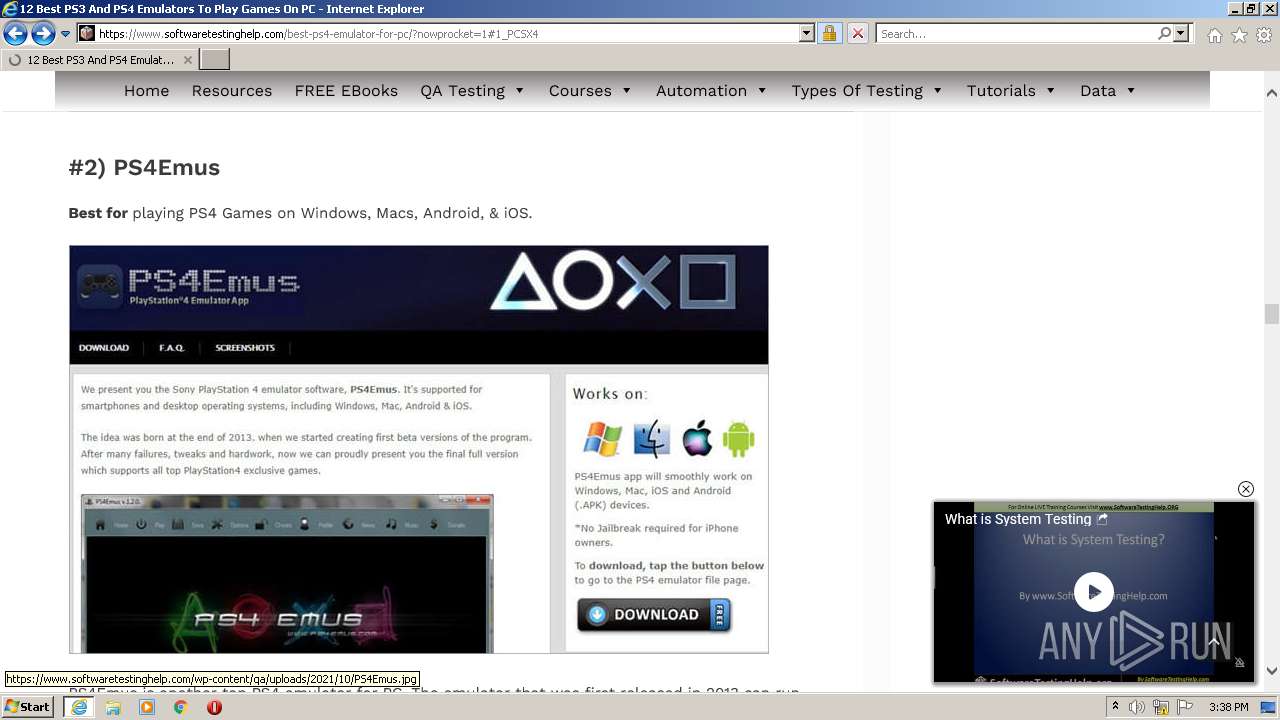Open Google Chrome from the taskbar
The height and width of the screenshot is (720, 1280).
180,707
